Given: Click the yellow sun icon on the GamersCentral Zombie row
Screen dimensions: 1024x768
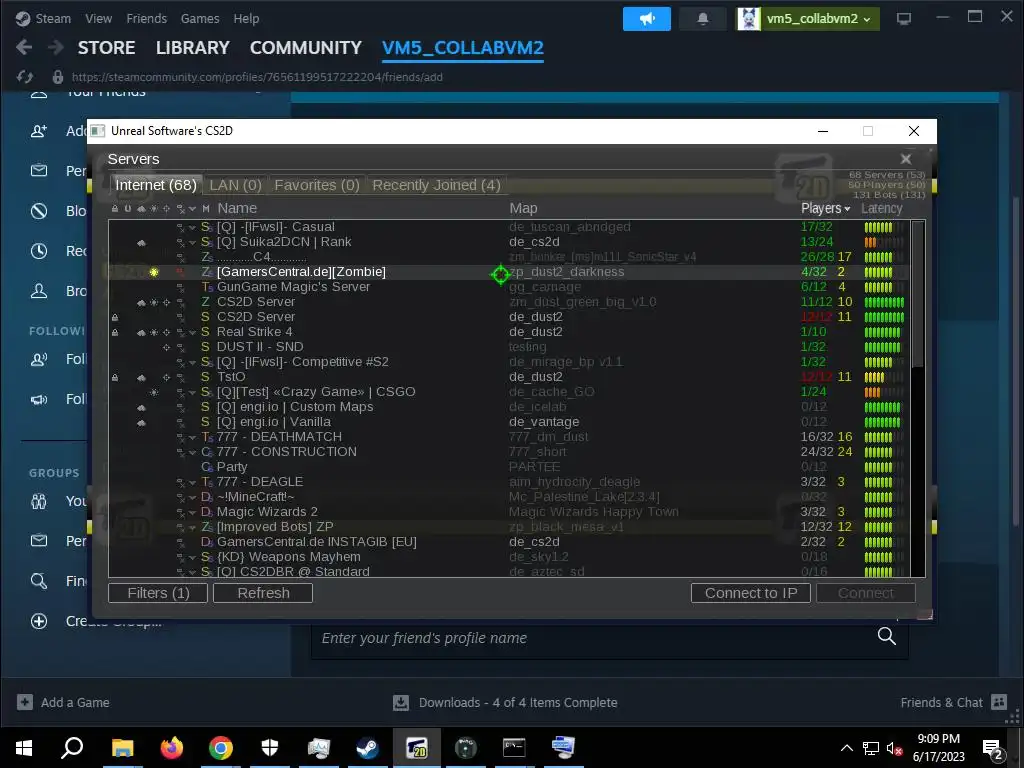Looking at the screenshot, I should pyautogui.click(x=154, y=272).
